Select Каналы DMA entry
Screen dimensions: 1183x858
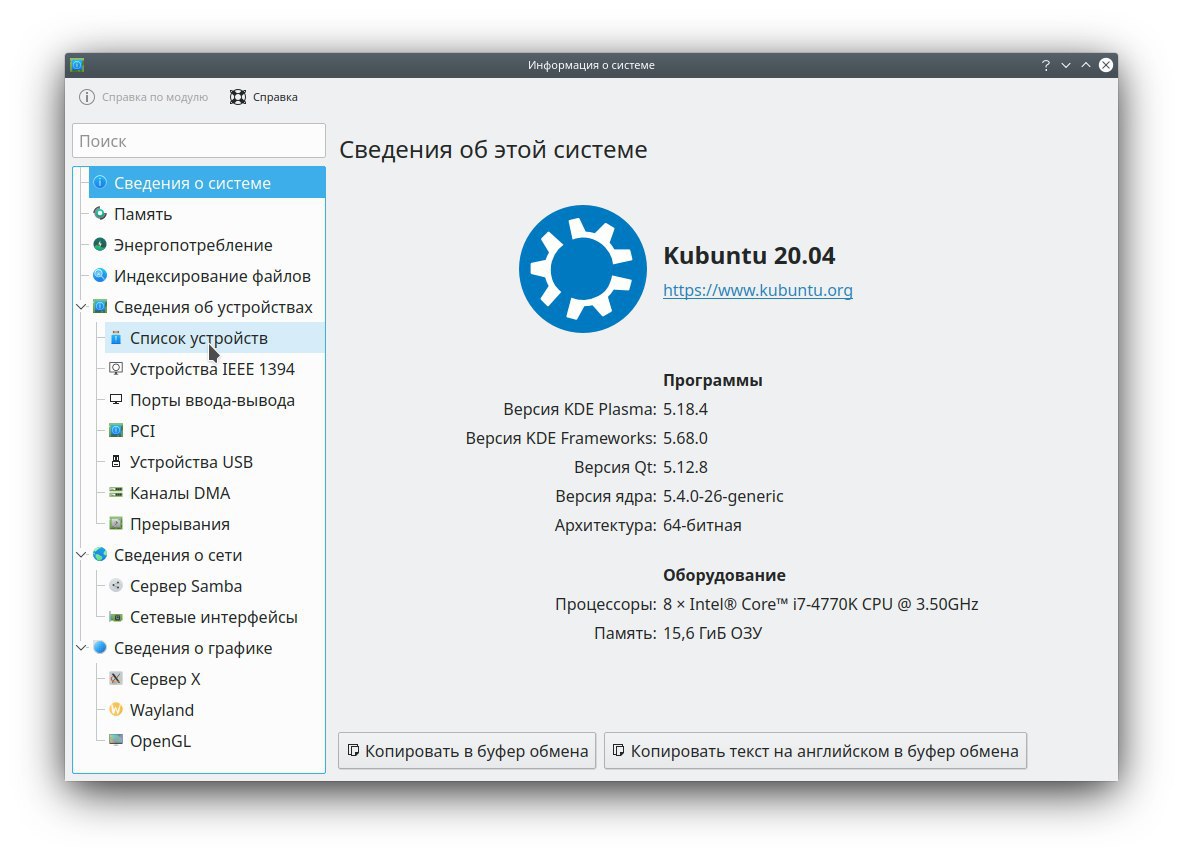click(x=215, y=493)
